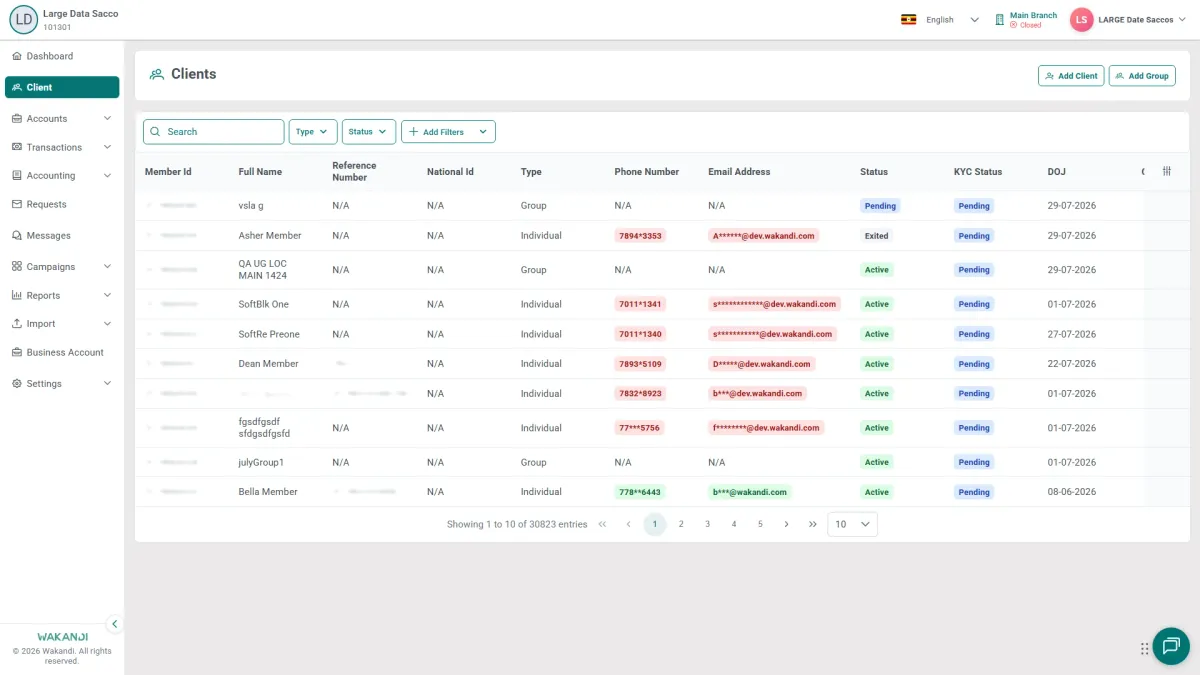Click the Dashboard home icon
1200x675 pixels.
coord(17,56)
